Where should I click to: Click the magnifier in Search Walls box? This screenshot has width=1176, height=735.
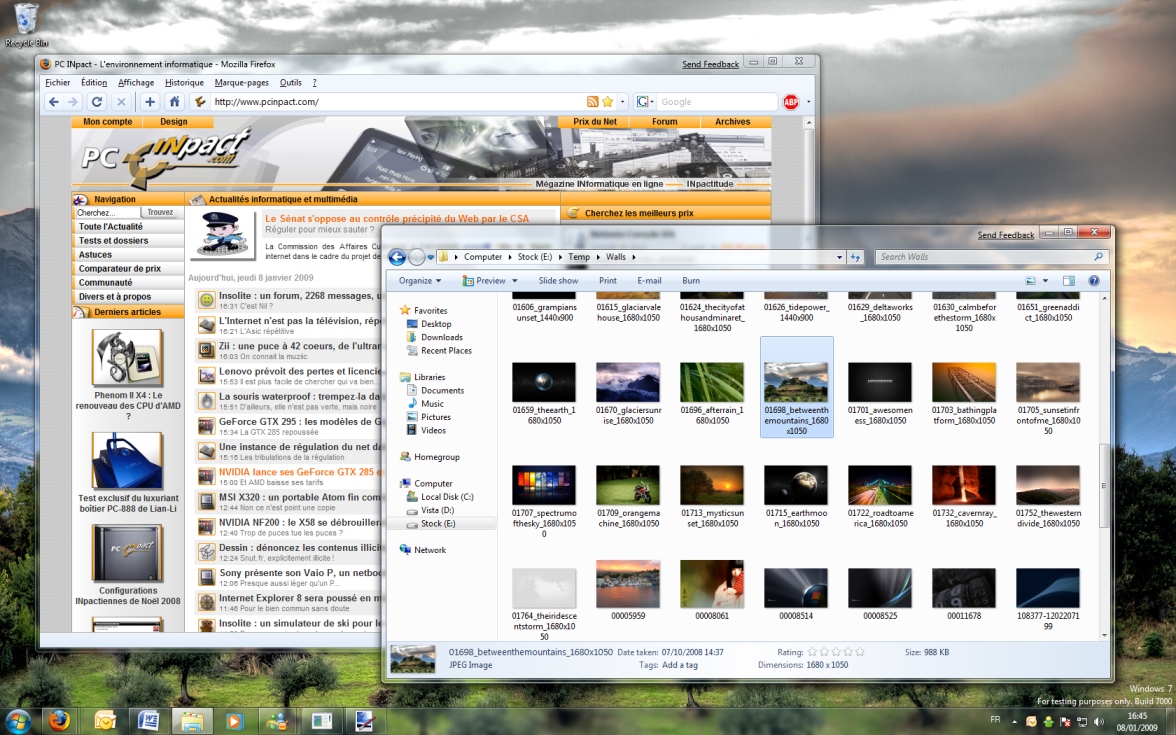(x=1099, y=256)
